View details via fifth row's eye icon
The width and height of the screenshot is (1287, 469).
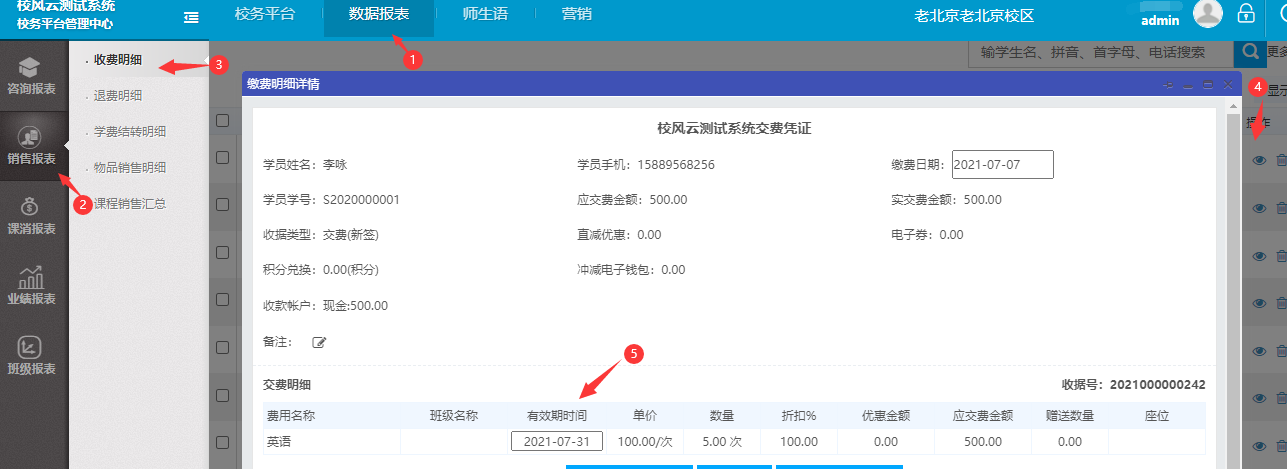1259,351
